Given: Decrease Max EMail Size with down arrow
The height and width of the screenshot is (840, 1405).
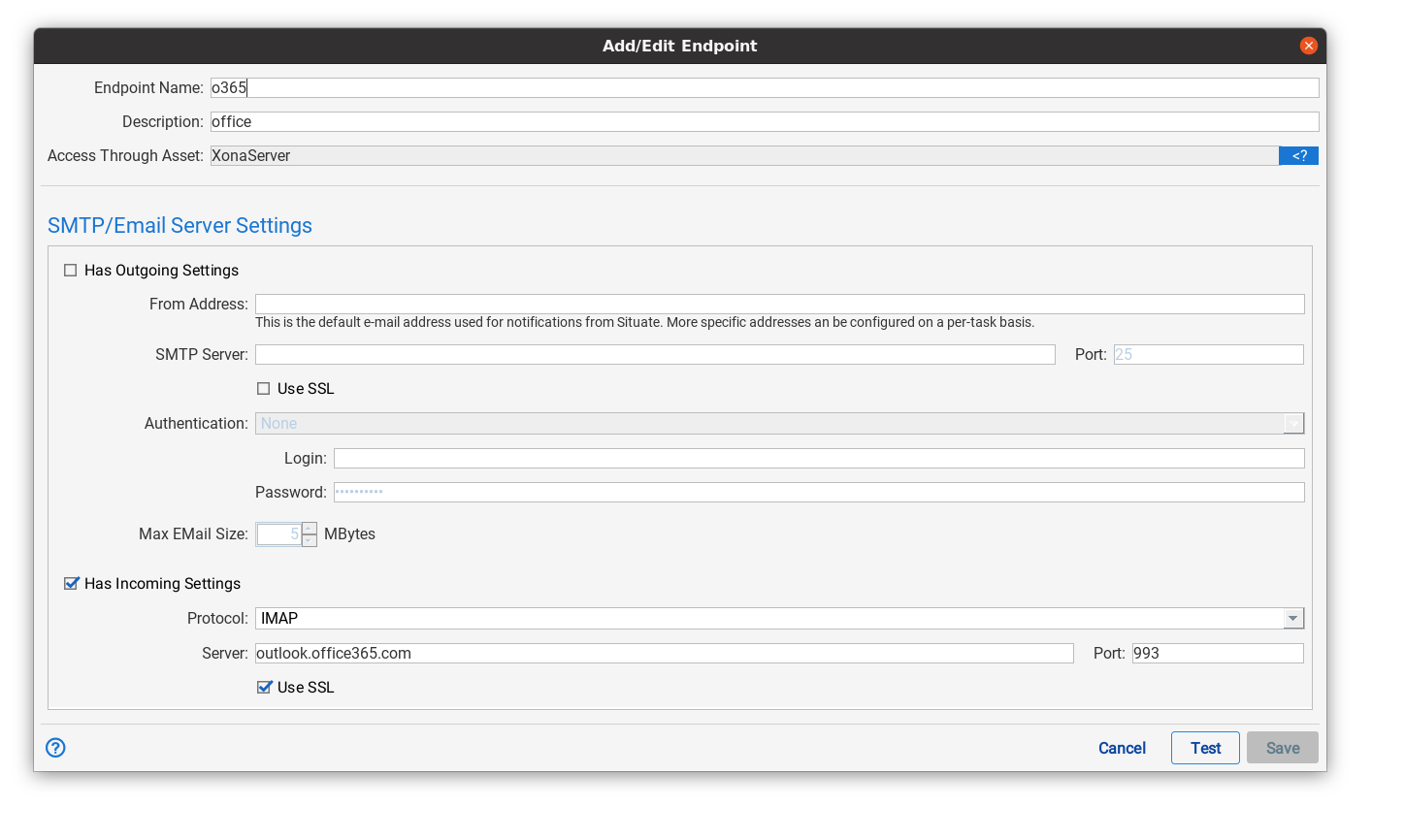Looking at the screenshot, I should [310, 540].
